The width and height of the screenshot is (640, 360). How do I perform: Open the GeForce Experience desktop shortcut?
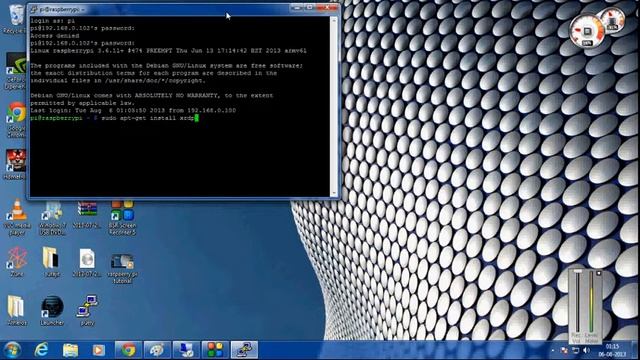16,71
